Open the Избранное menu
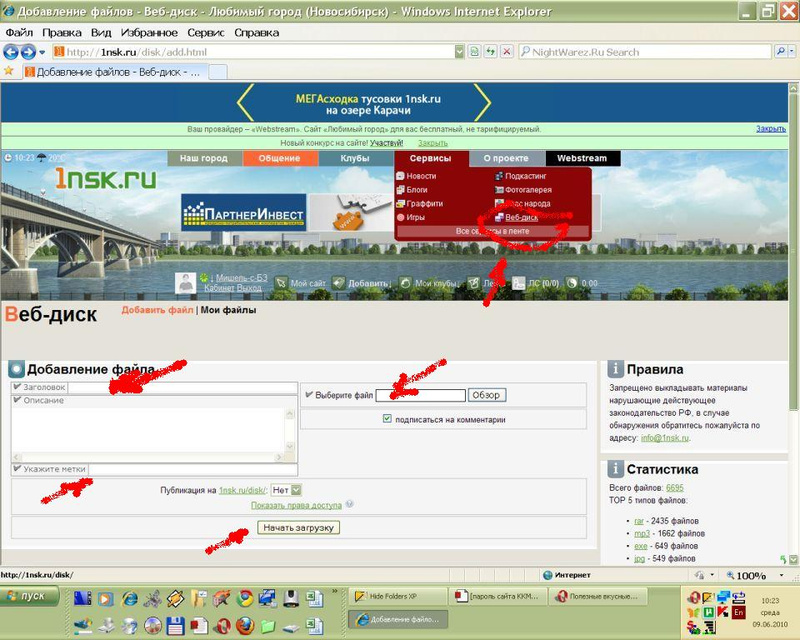Image resolution: width=800 pixels, height=640 pixels. coord(149,33)
